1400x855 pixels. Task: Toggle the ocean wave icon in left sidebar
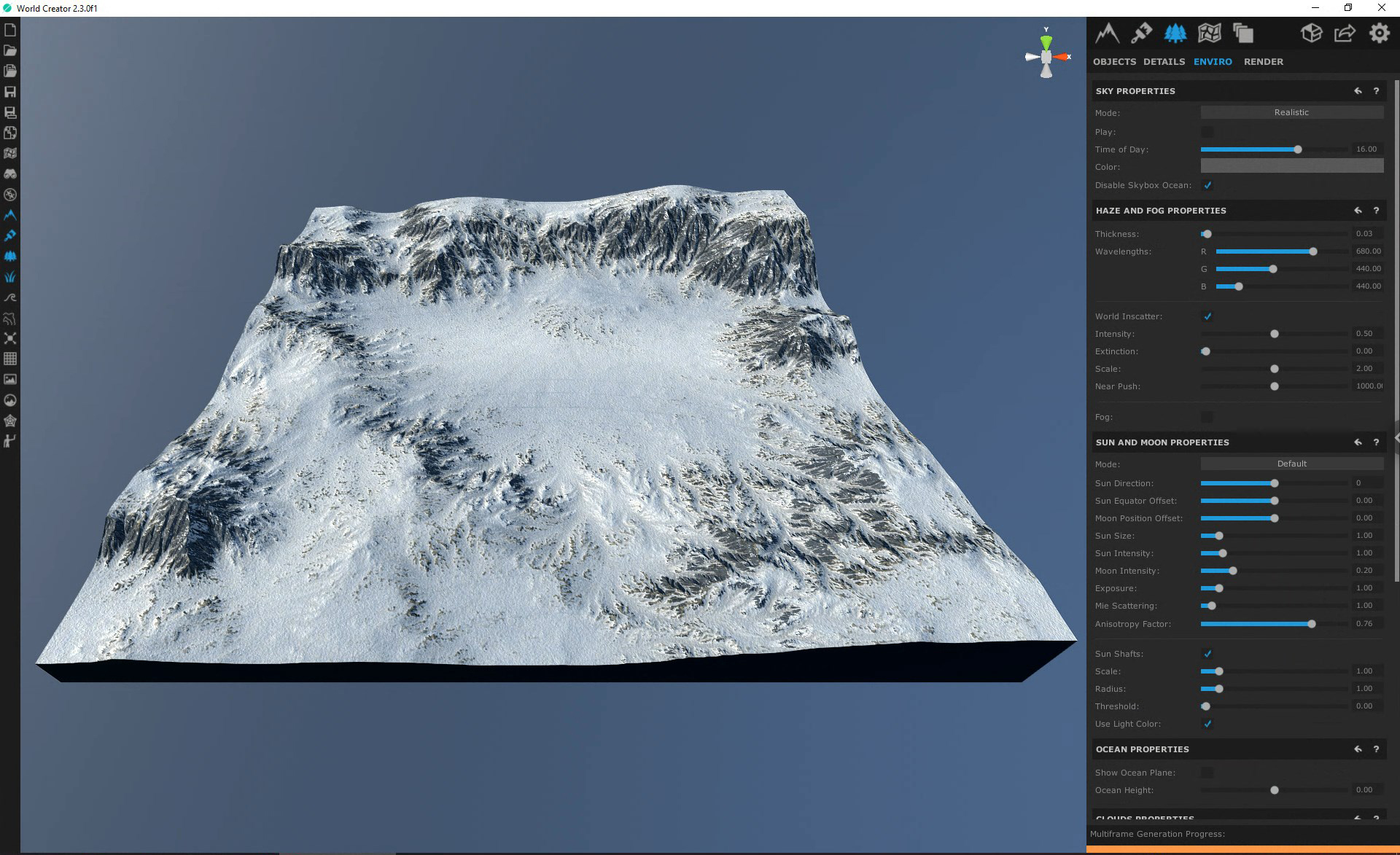[10, 297]
